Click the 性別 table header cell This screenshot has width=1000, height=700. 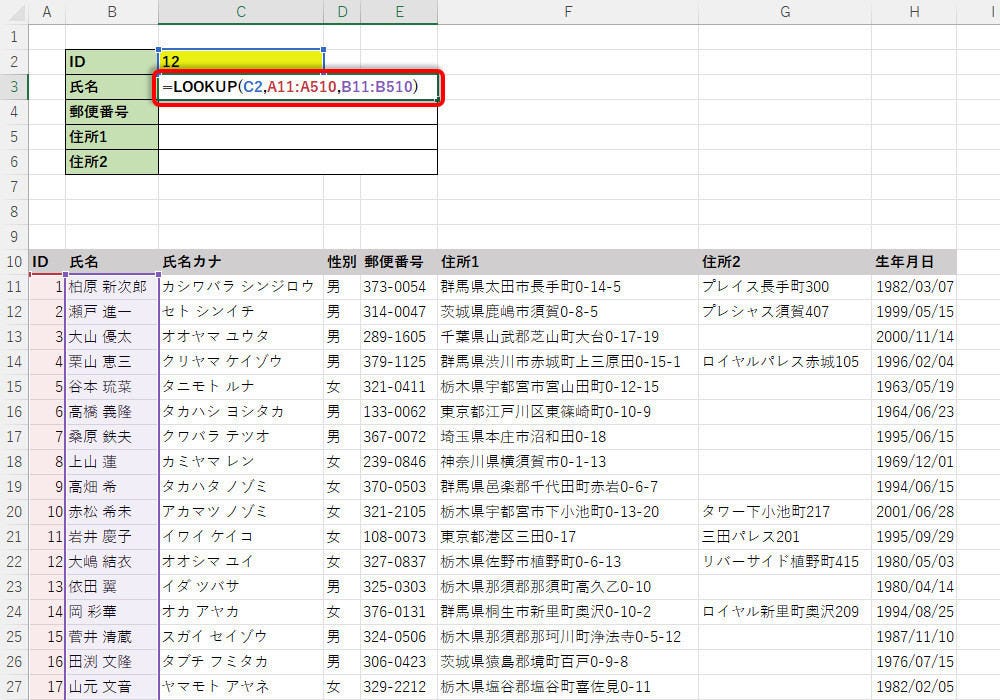tap(341, 262)
